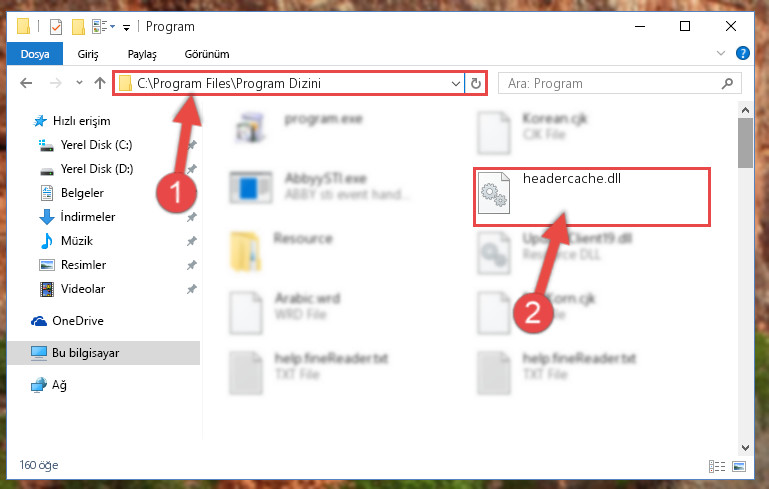Click the Properties checkmark quick access icon
Viewport: 769px width, 489px height.
point(56,26)
